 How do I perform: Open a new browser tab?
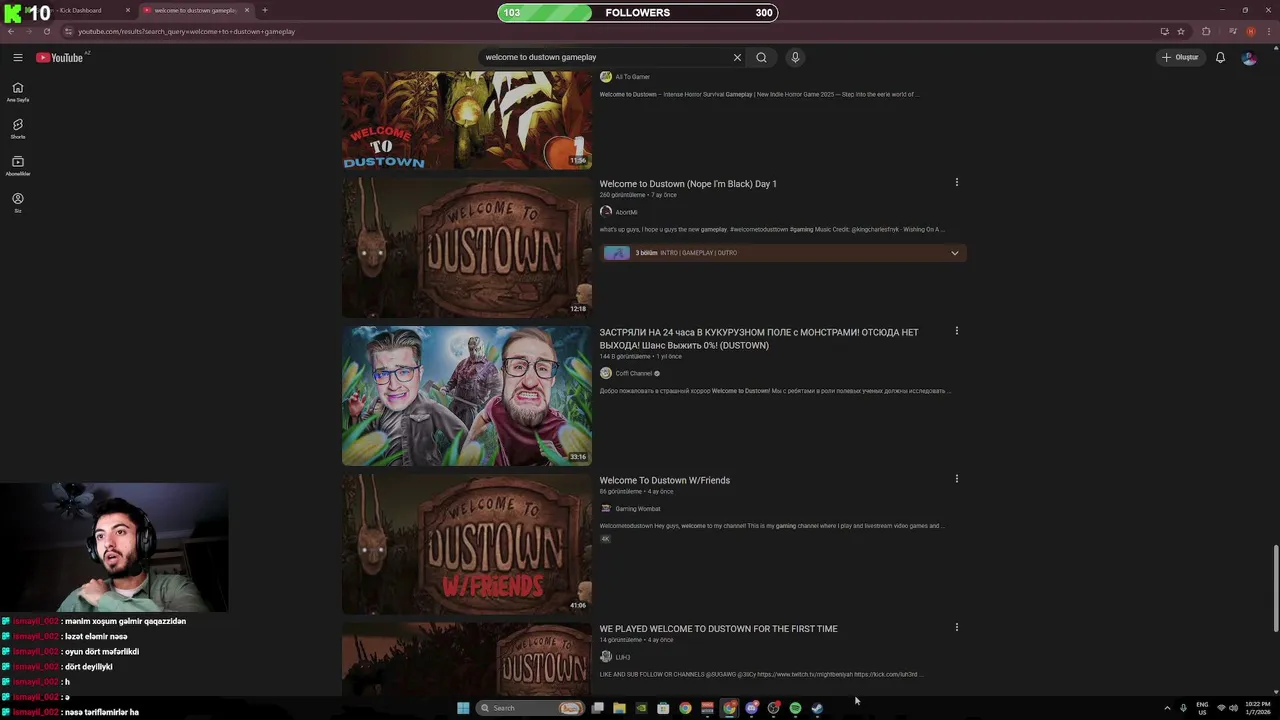(265, 10)
